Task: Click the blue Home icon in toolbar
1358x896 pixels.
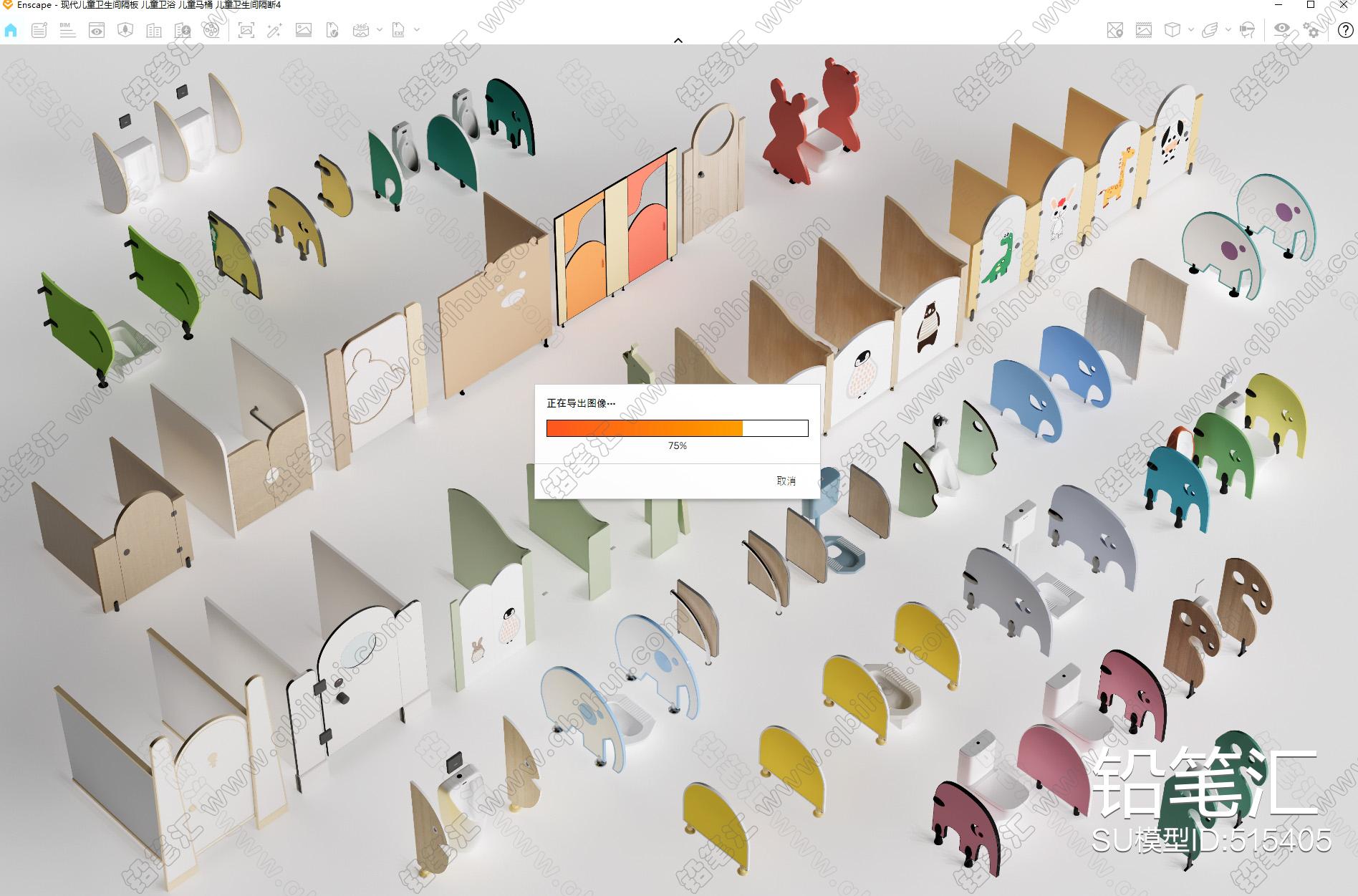Action: click(x=11, y=30)
